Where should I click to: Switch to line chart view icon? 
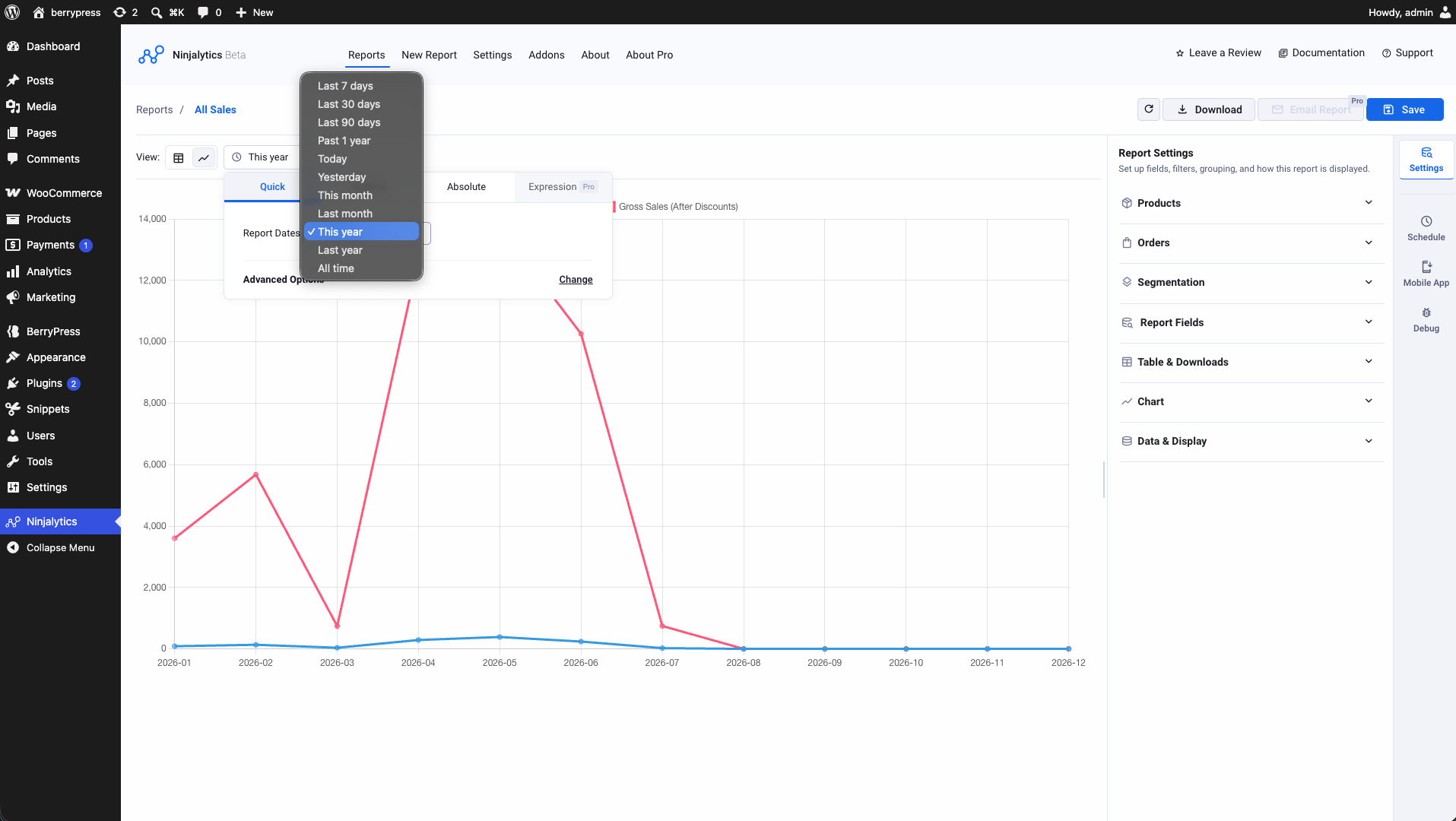pos(204,157)
